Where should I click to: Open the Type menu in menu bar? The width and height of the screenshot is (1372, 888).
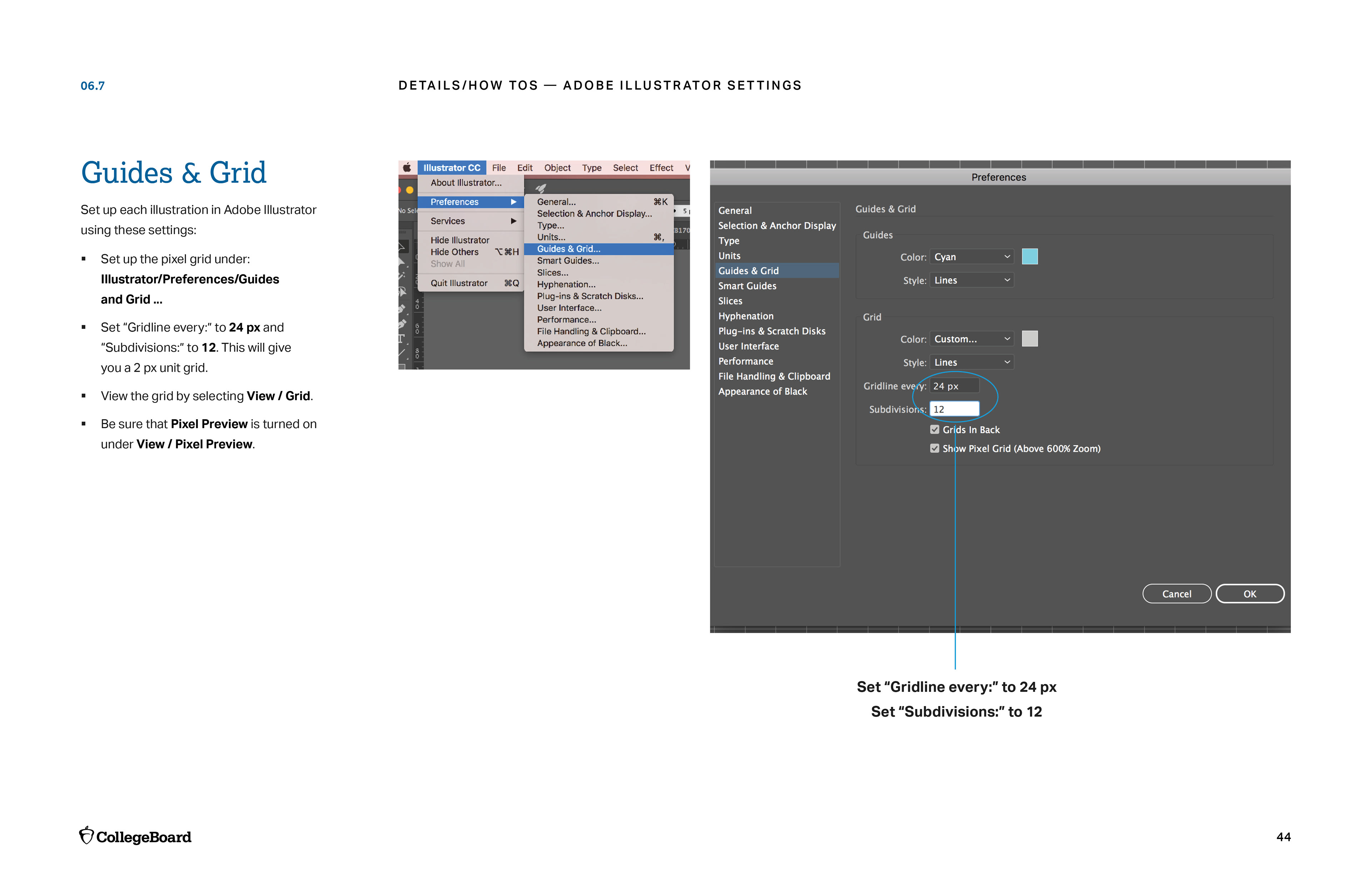click(x=591, y=168)
